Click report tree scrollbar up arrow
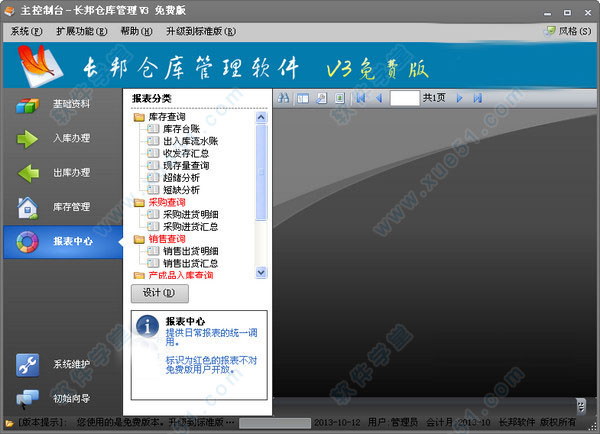This screenshot has height=434, width=600. tap(261, 117)
